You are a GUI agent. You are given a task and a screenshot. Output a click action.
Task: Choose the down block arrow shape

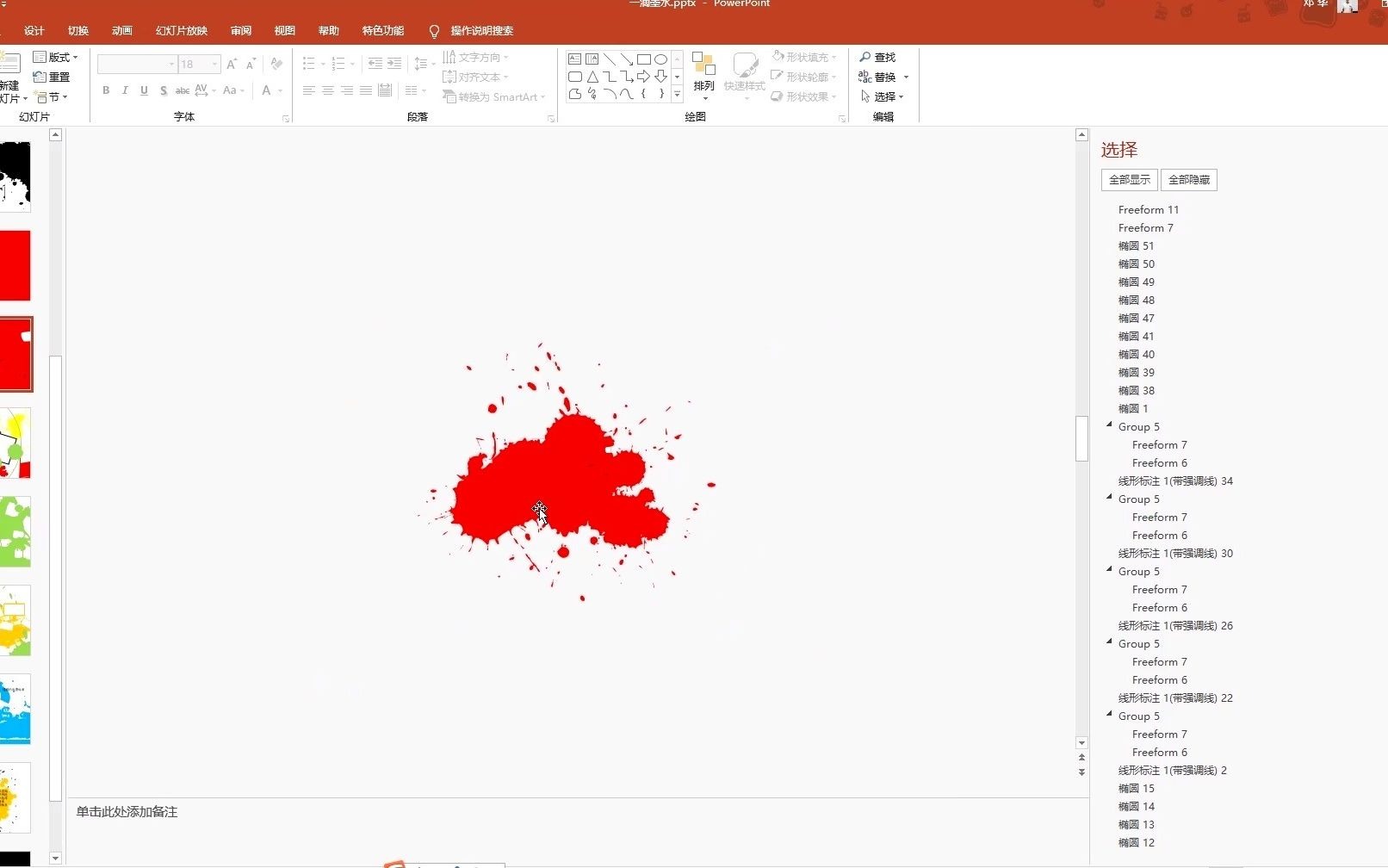pos(660,77)
